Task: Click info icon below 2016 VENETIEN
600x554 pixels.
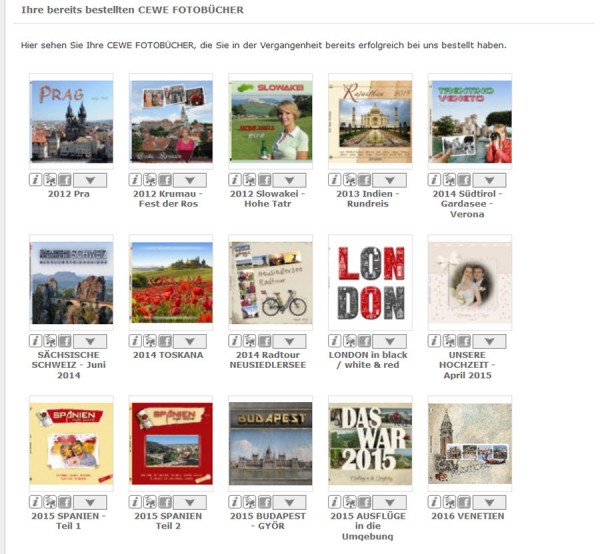Action: pos(434,502)
